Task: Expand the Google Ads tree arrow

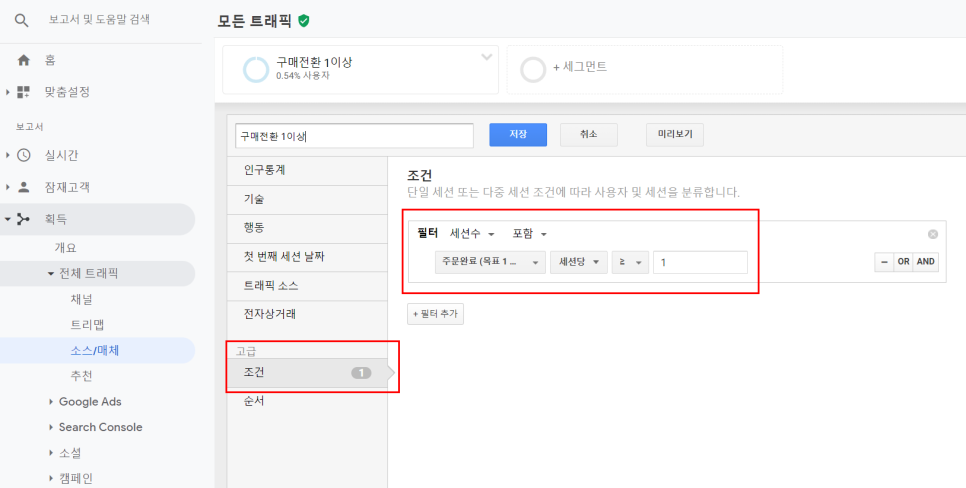Action: [51, 402]
